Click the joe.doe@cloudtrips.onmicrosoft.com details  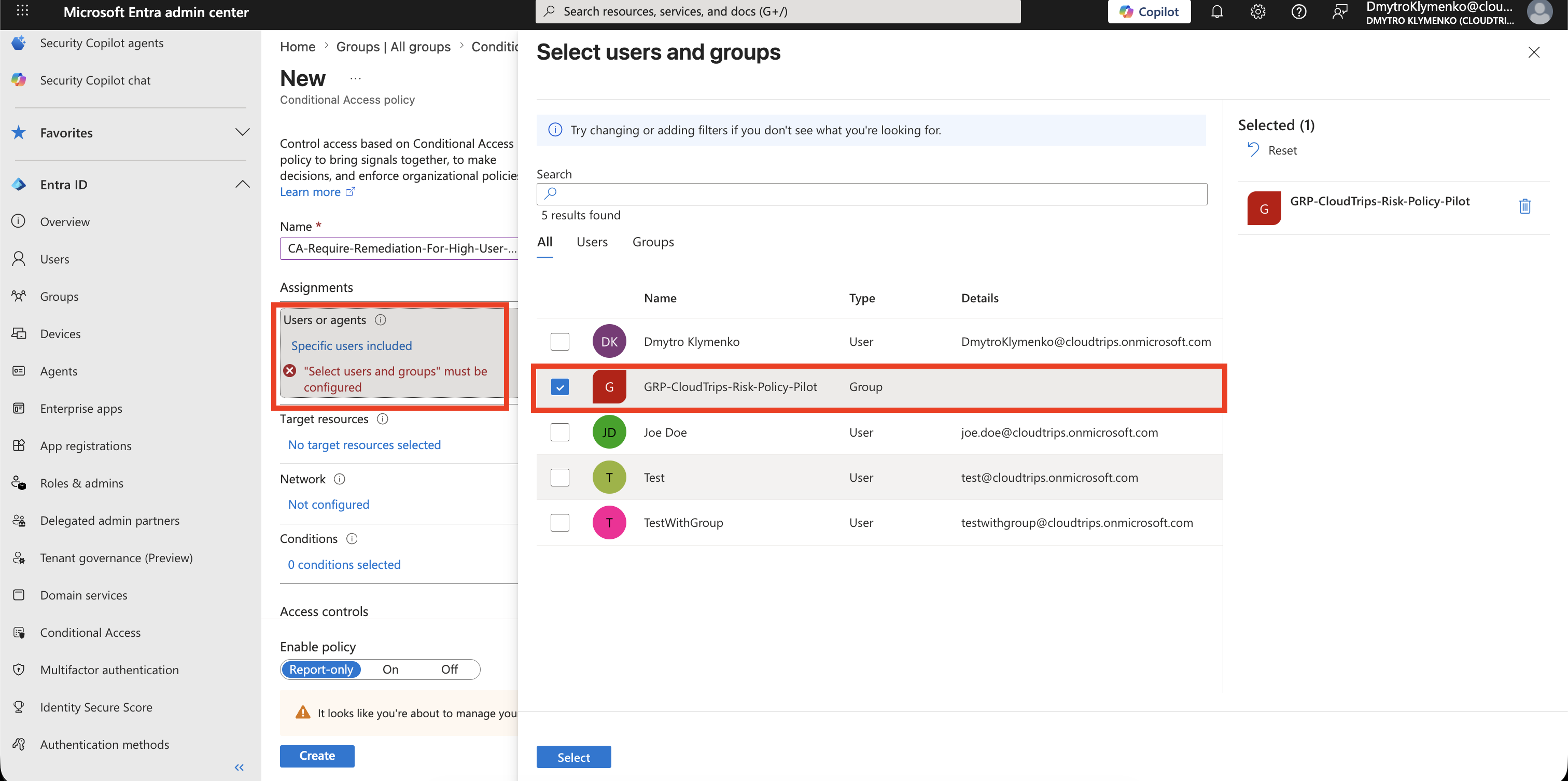point(1059,432)
